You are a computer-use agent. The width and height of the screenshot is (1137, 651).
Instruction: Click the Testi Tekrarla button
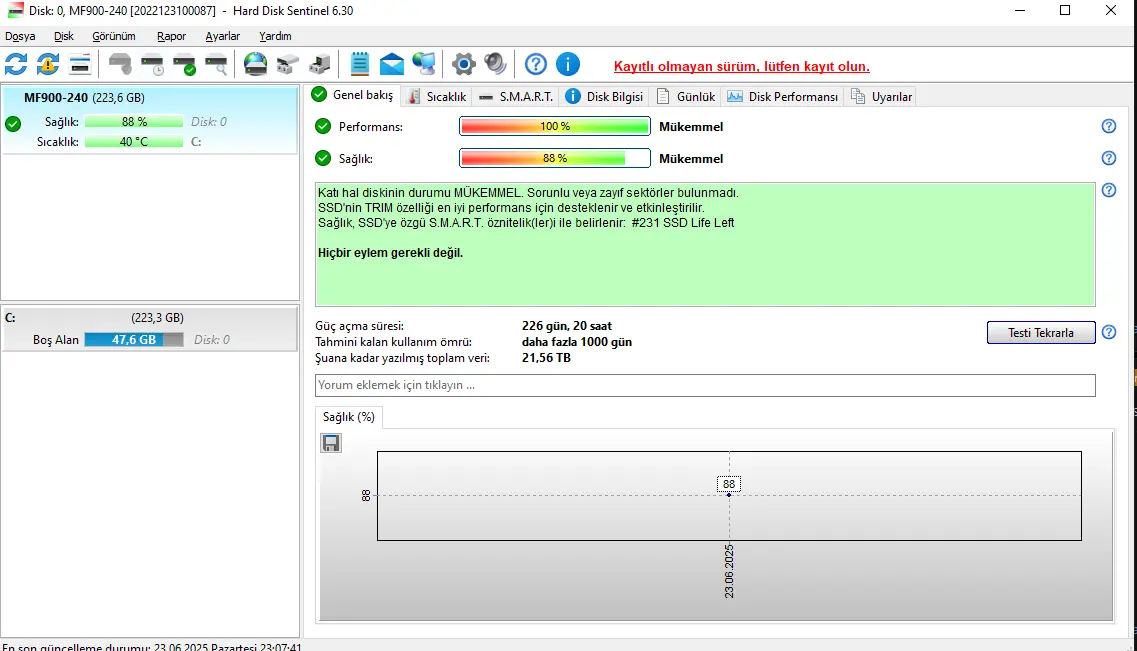[1041, 333]
